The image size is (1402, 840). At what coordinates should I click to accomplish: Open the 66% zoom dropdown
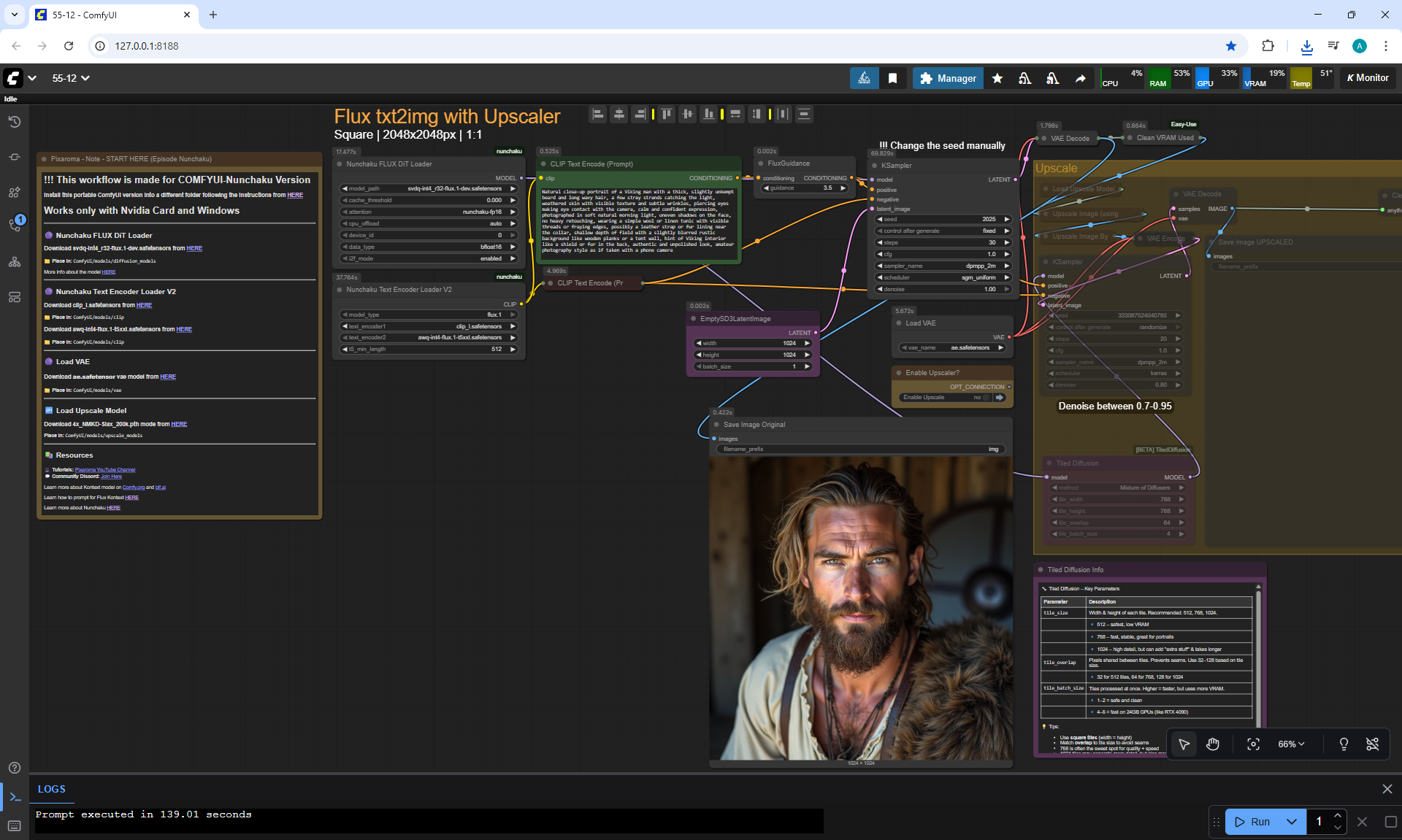point(1291,744)
